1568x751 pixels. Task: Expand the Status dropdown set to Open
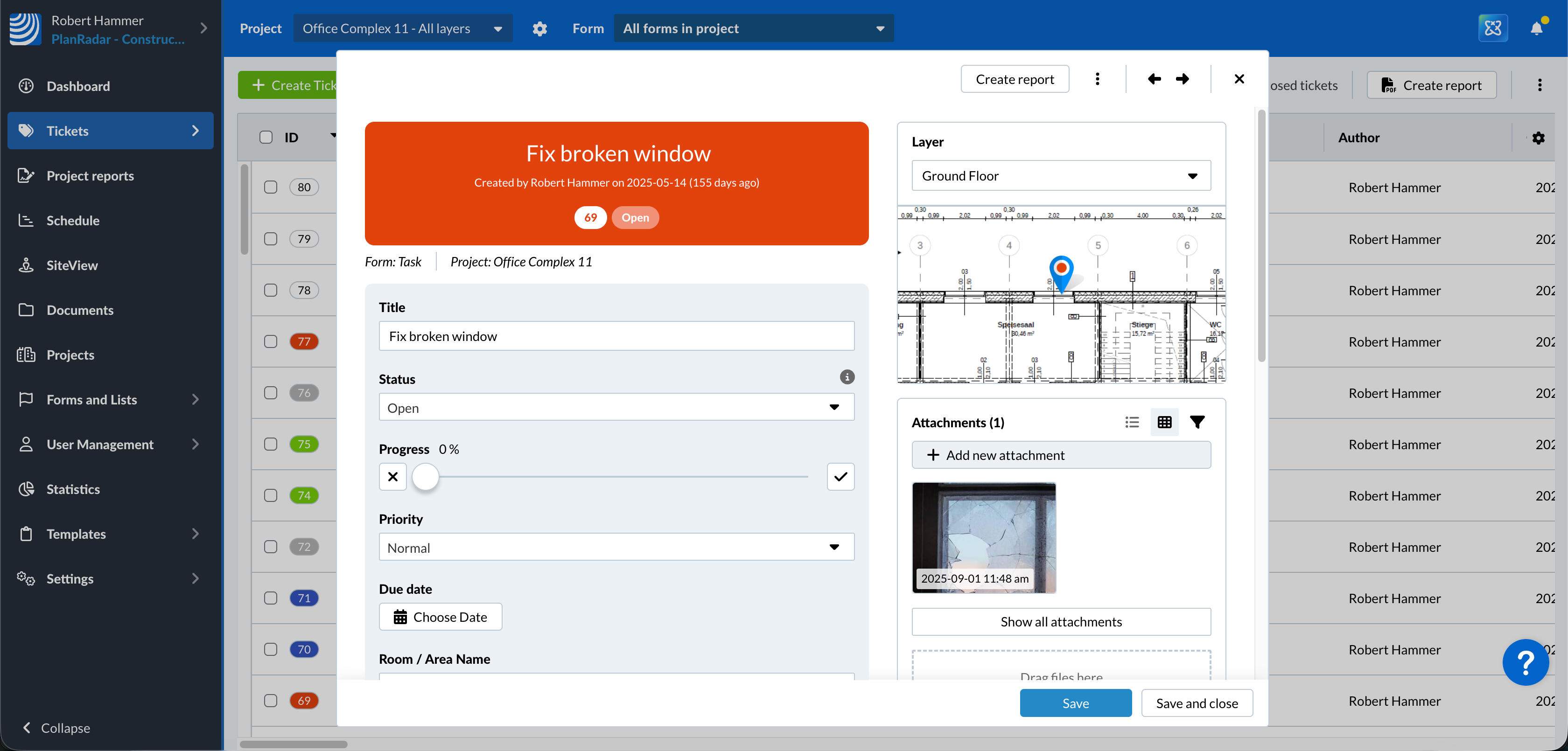[616, 407]
